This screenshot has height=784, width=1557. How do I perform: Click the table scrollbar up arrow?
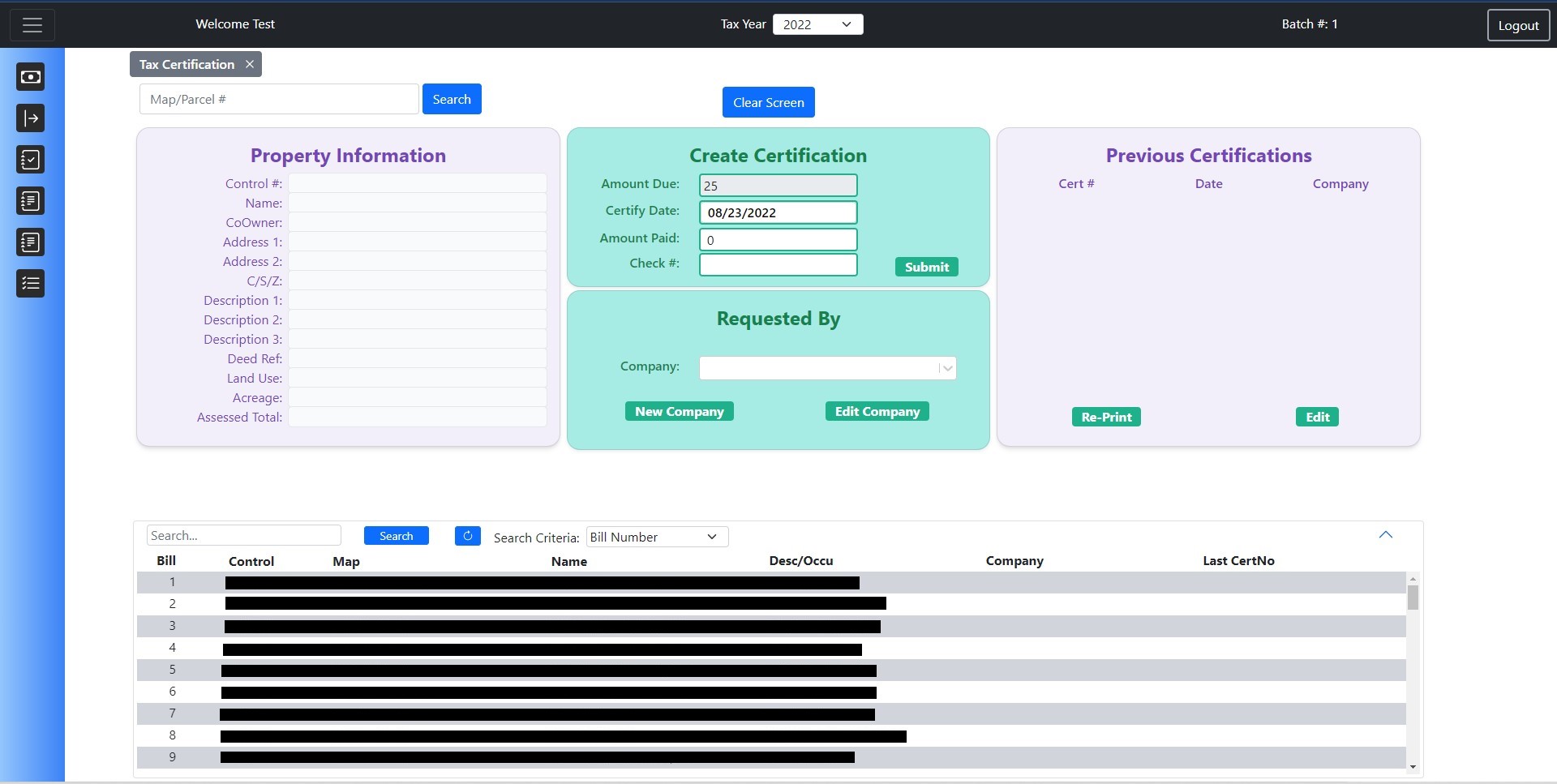pyautogui.click(x=1413, y=579)
